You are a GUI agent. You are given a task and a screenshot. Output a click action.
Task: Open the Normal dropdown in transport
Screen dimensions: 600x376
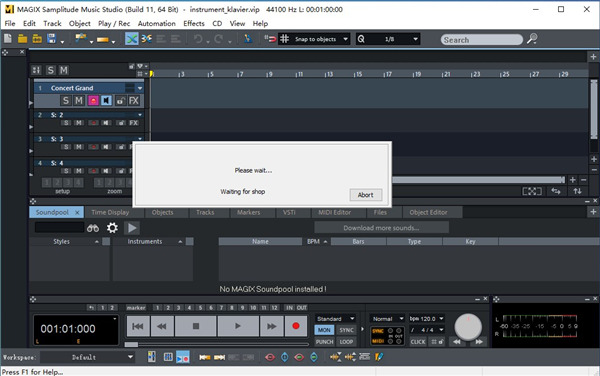387,319
